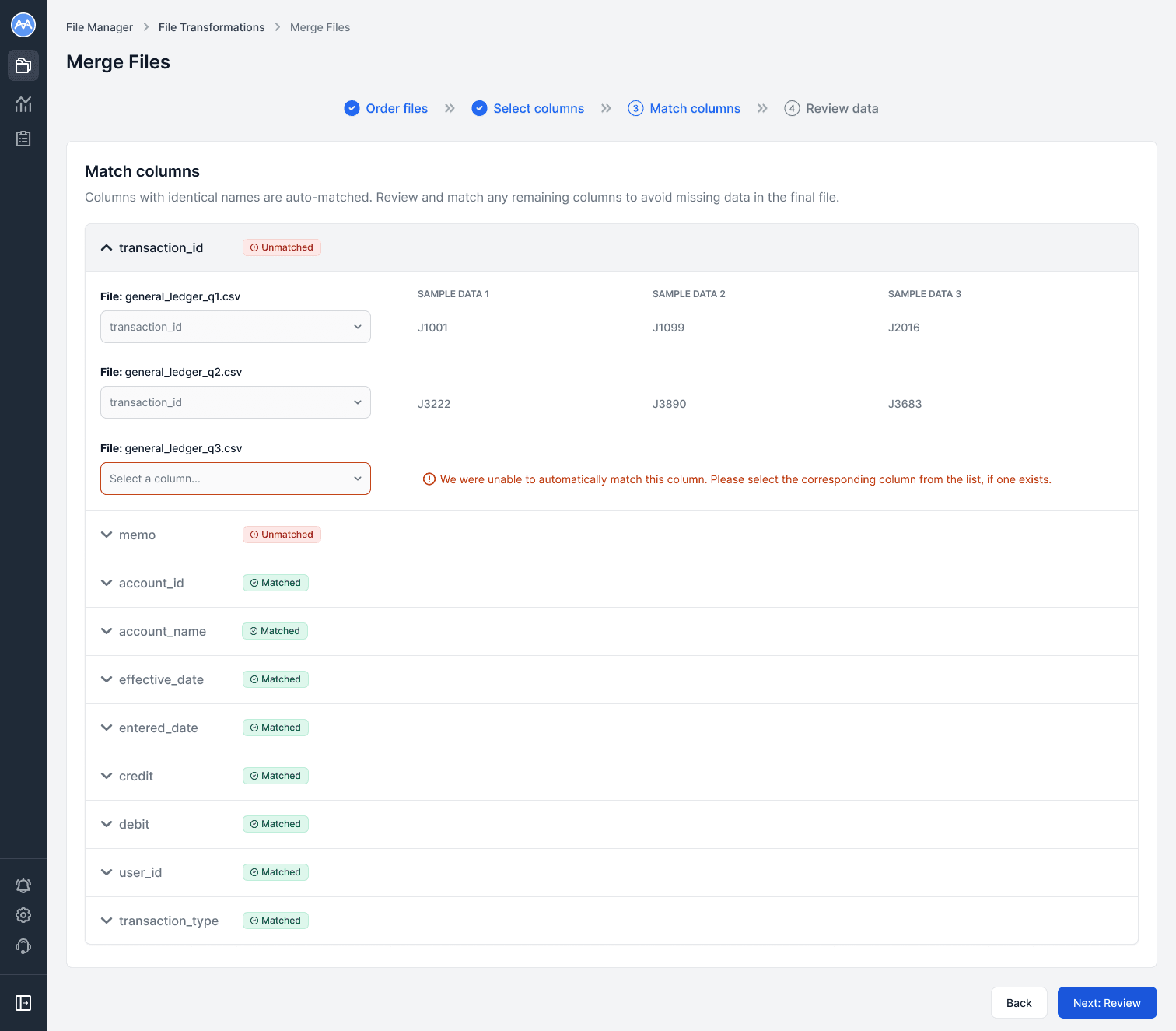This screenshot has width=1176, height=1031.
Task: Click sample value J1001
Action: pos(432,328)
